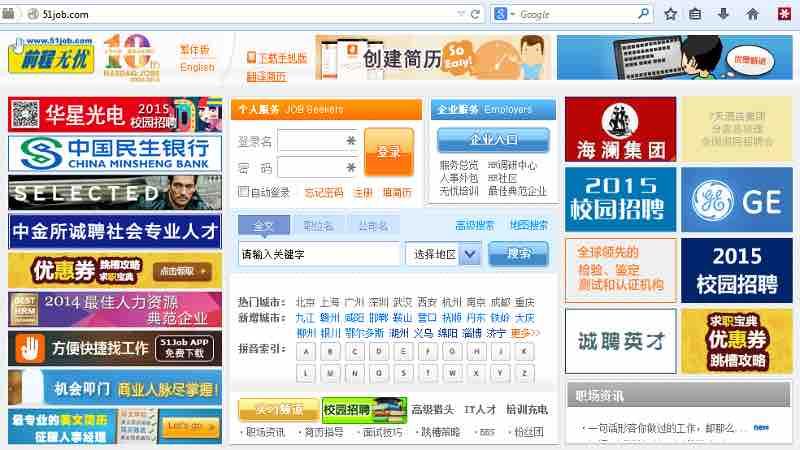The image size is (800, 450).
Task: Open the URL bar history dropdown arrow
Action: pyautogui.click(x=461, y=14)
